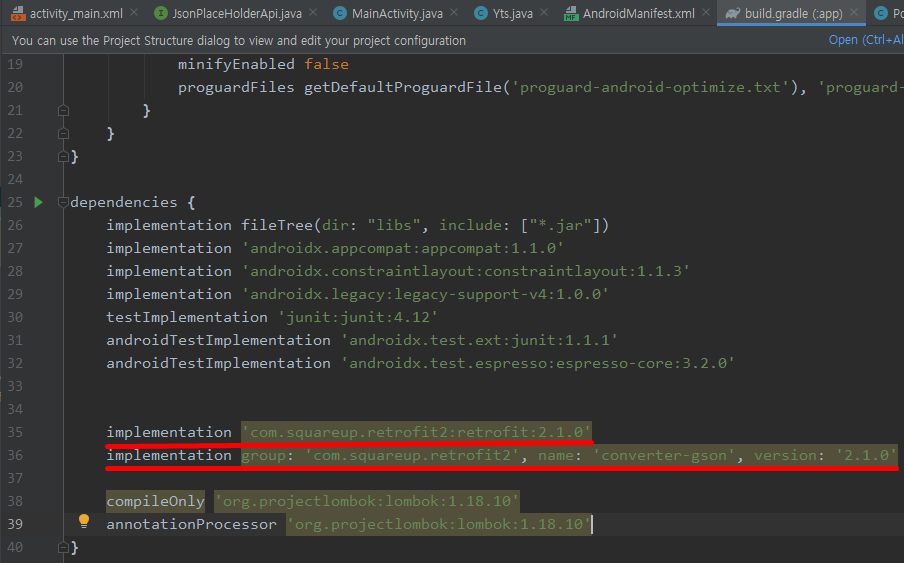The width and height of the screenshot is (904, 563).
Task: Click the manifest icon on AndroidManifest.xml tab
Action: click(x=571, y=13)
